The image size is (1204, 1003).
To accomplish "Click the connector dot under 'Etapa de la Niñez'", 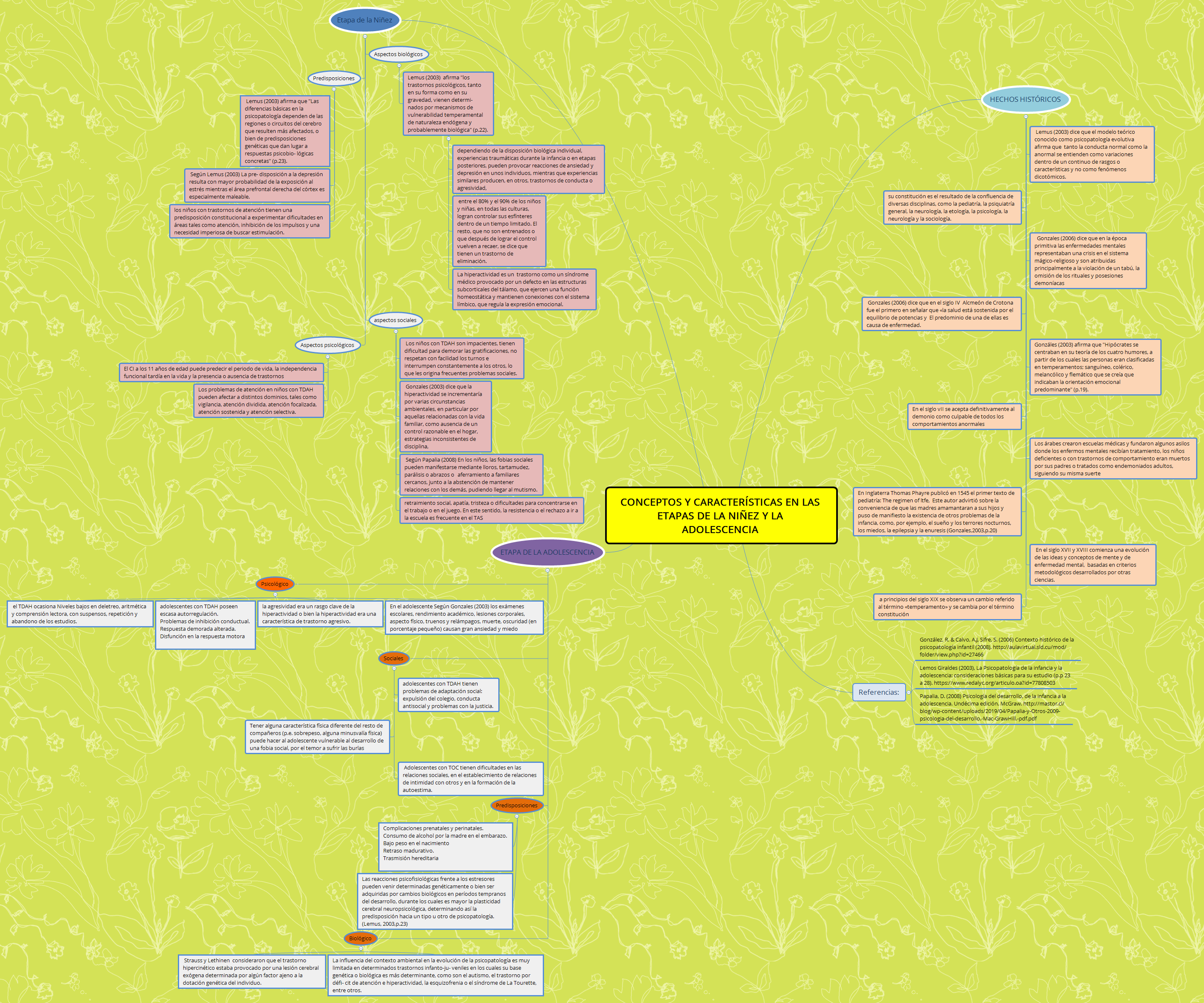I will 364,36.
